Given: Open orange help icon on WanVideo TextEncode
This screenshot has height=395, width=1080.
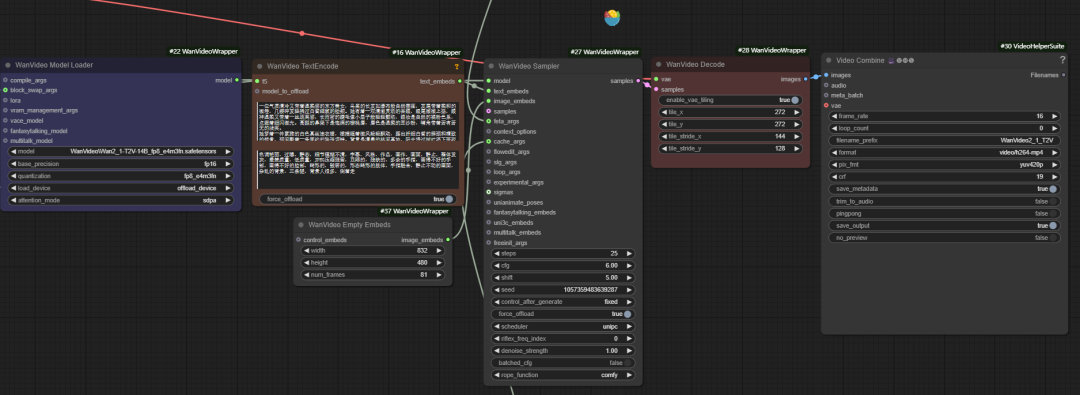Looking at the screenshot, I should (456, 67).
